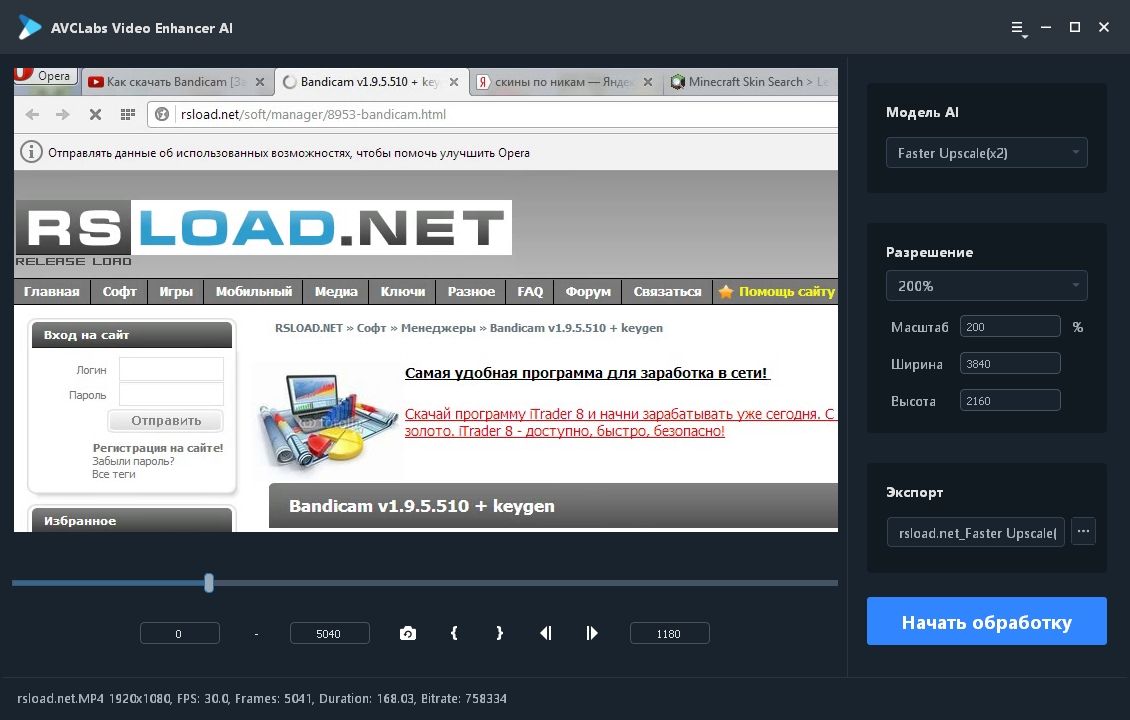The width and height of the screenshot is (1130, 720).
Task: Click the 'Модель AI' section label
Action: click(922, 112)
